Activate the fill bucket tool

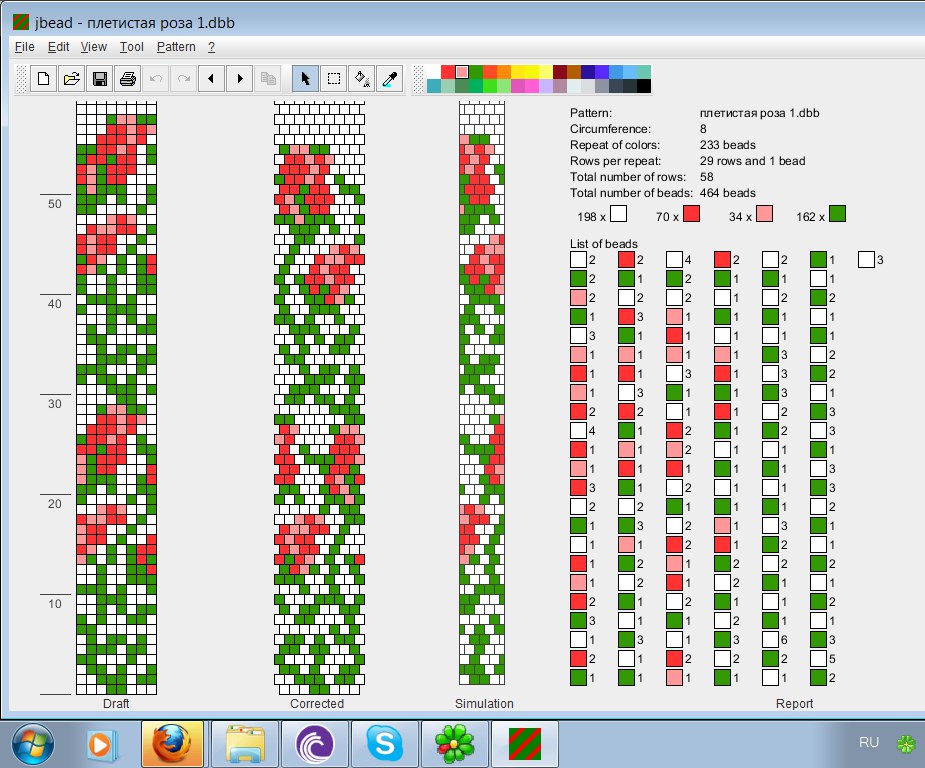362,79
